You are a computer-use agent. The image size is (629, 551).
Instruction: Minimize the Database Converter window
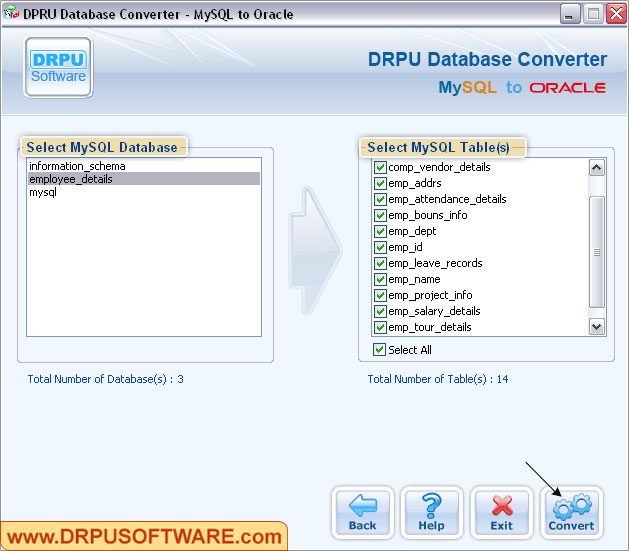click(570, 14)
